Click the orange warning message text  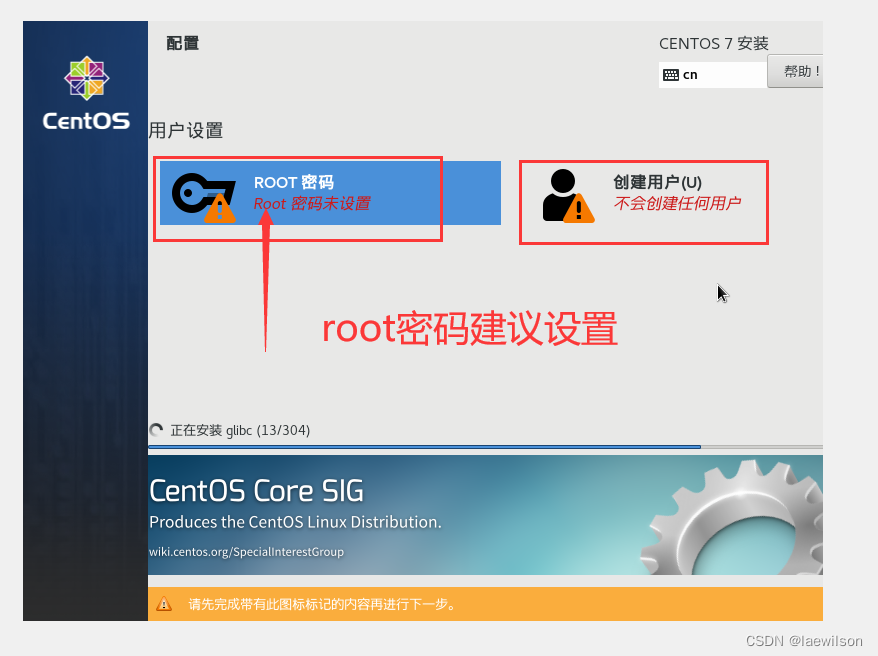click(x=323, y=605)
